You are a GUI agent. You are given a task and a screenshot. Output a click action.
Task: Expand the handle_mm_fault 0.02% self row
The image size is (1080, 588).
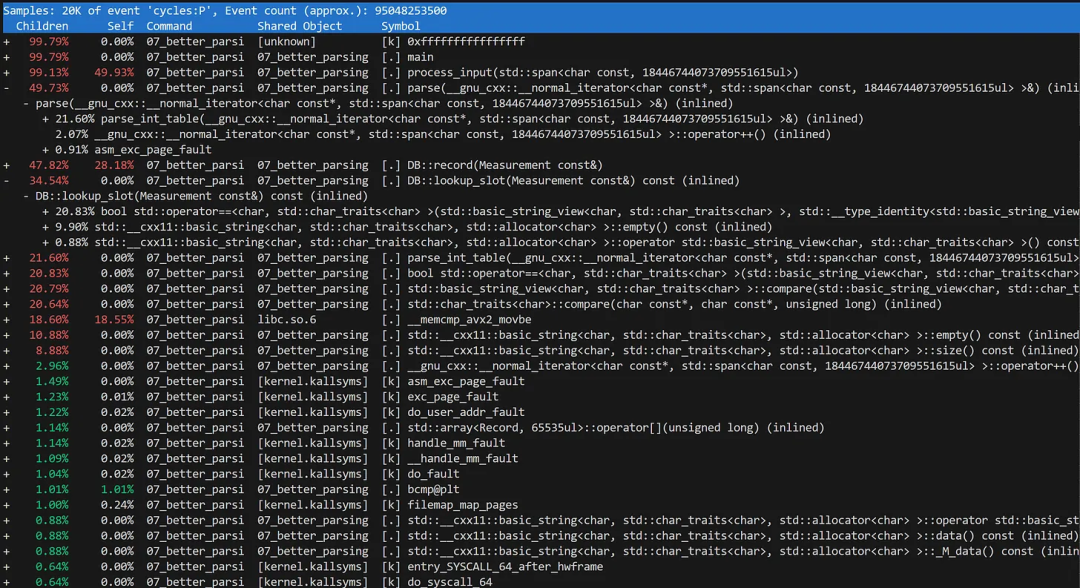click(6, 443)
